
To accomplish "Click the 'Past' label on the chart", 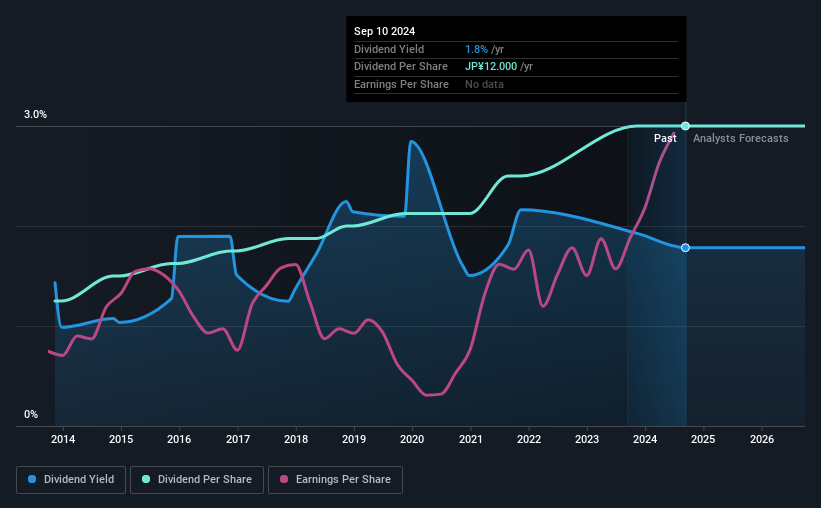I will point(665,138).
